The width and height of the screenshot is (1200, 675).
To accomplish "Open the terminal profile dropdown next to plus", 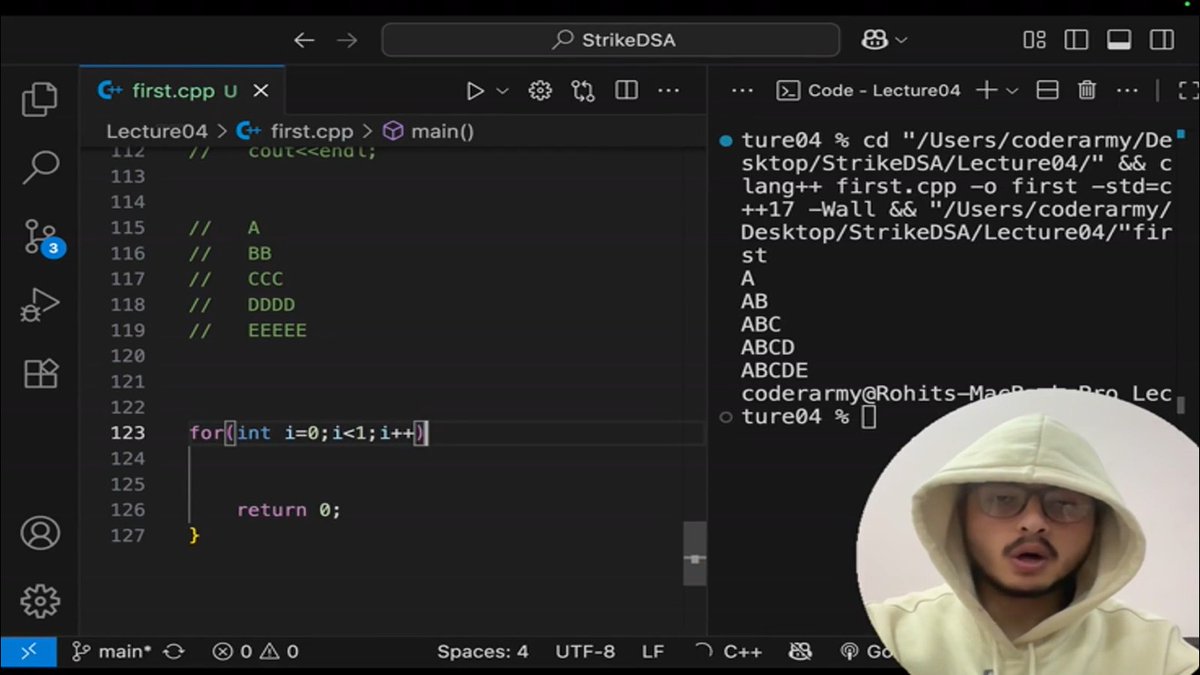I will click(x=1014, y=90).
